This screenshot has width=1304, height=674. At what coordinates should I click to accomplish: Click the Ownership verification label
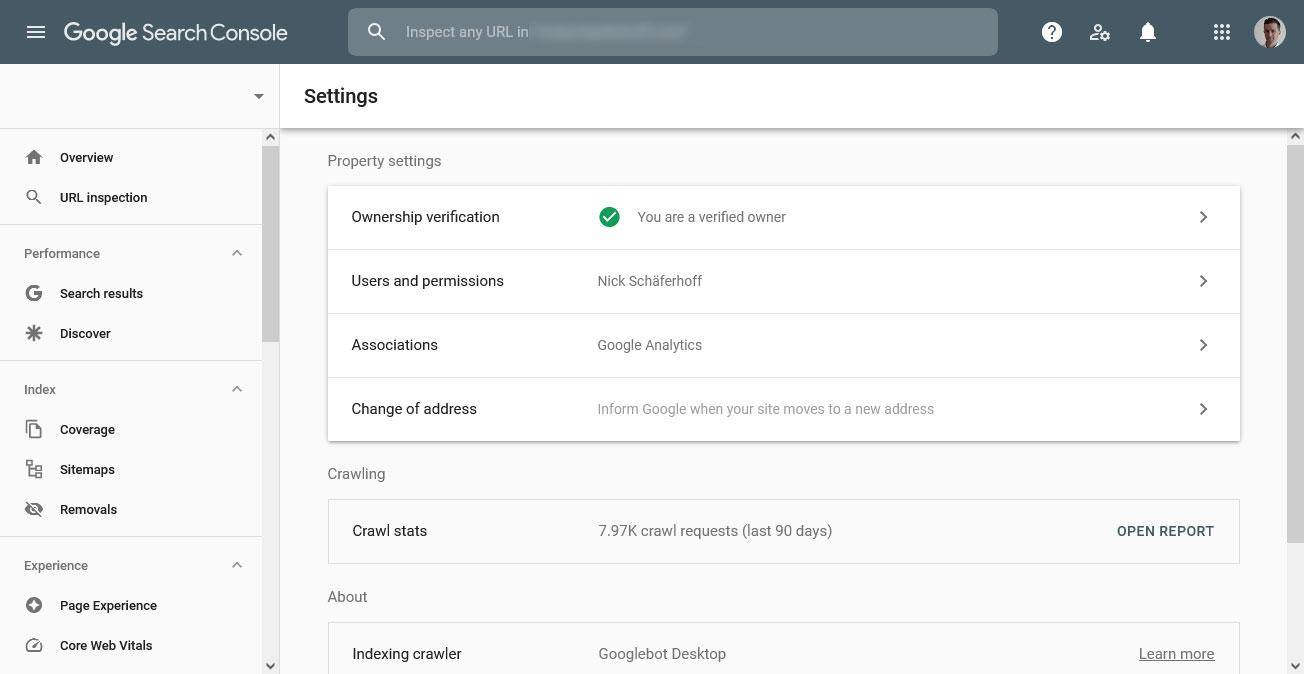click(425, 217)
